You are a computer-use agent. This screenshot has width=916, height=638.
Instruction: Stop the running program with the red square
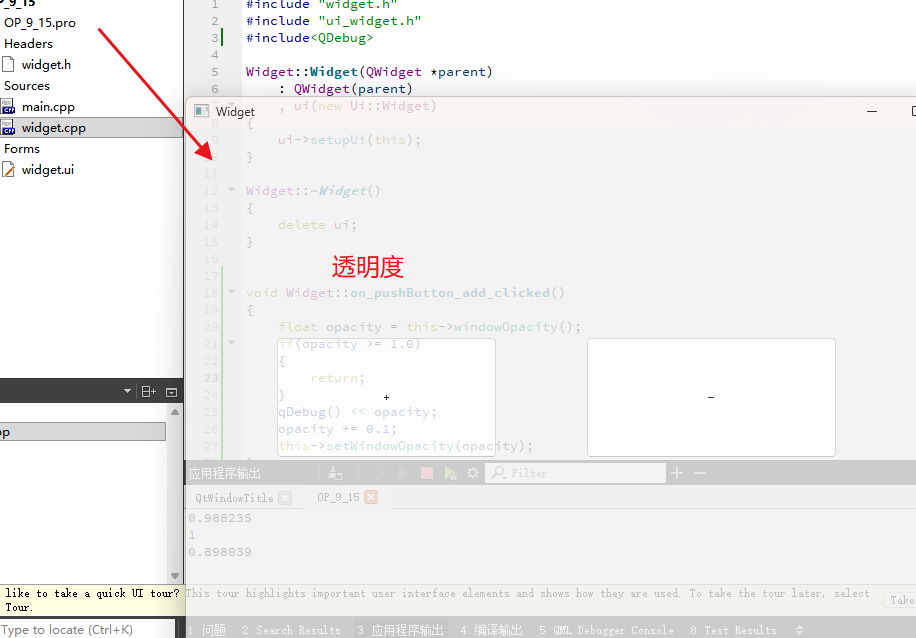point(427,473)
